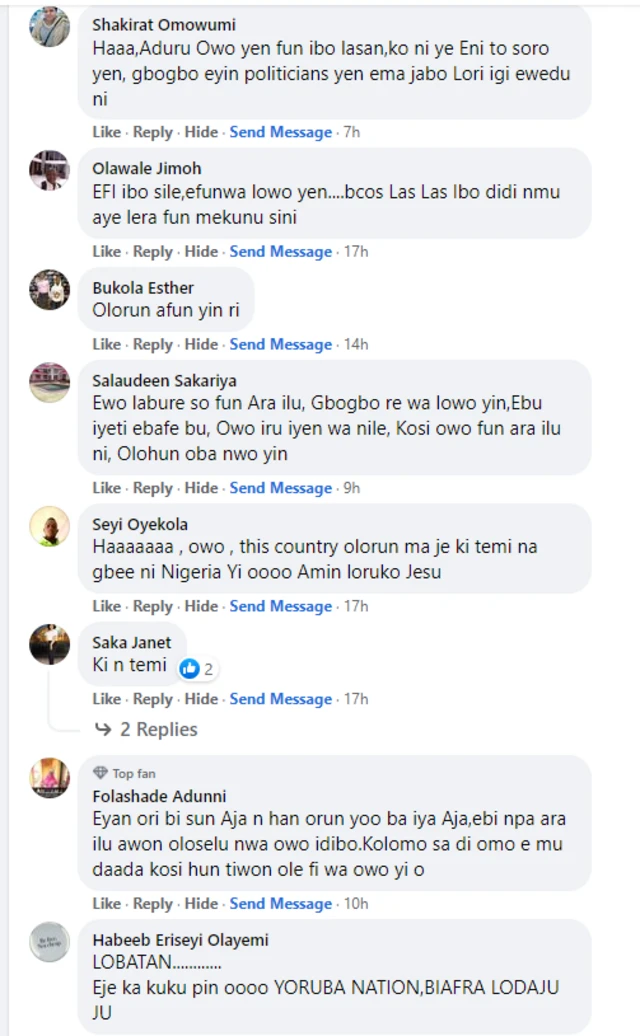
Task: Reply to Olawale Jimoh's comment
Action: 153,251
